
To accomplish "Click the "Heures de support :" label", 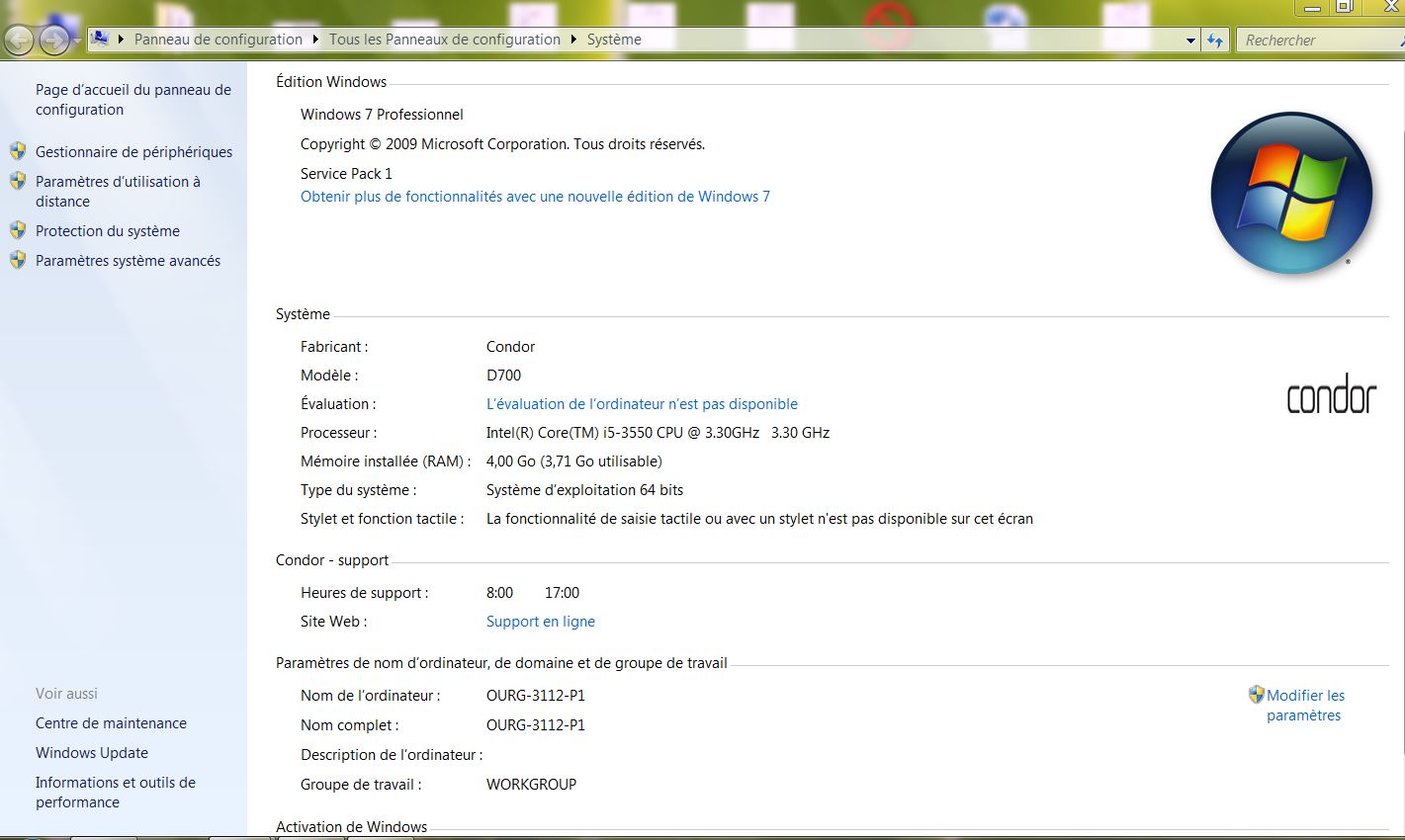I will (365, 593).
